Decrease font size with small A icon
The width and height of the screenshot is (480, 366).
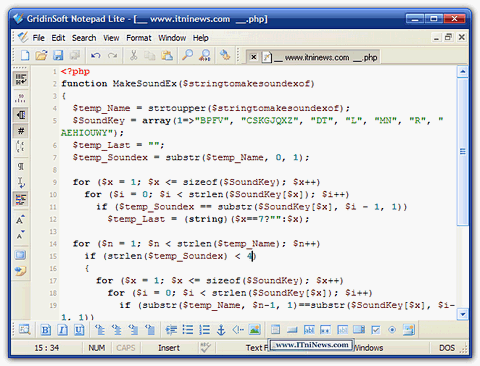[21, 235]
